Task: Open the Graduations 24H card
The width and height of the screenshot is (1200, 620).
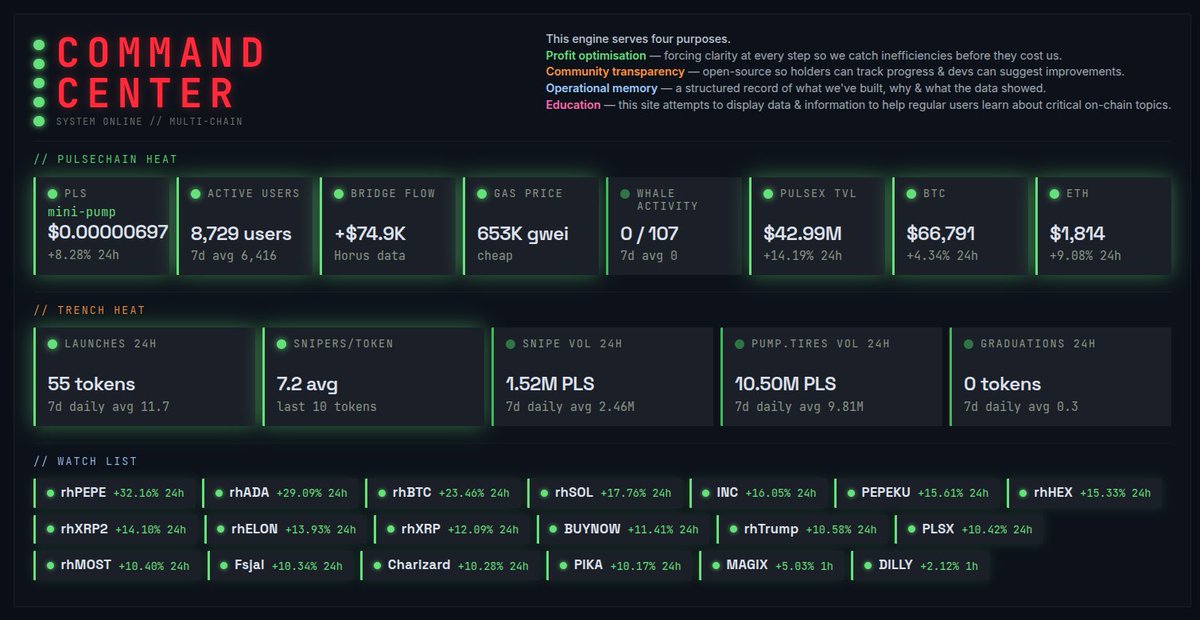Action: pos(1060,377)
